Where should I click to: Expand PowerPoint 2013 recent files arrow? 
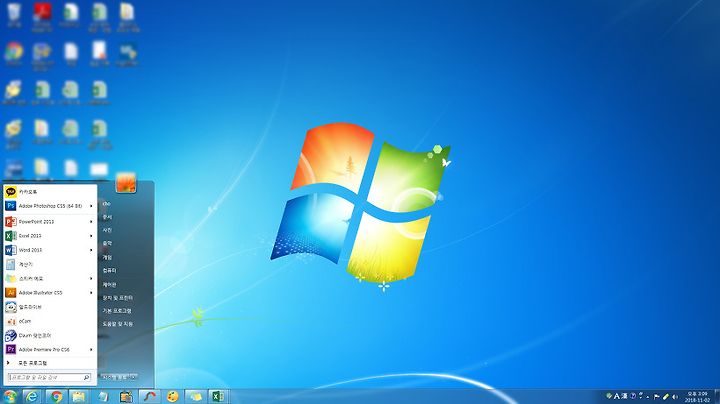pos(91,222)
